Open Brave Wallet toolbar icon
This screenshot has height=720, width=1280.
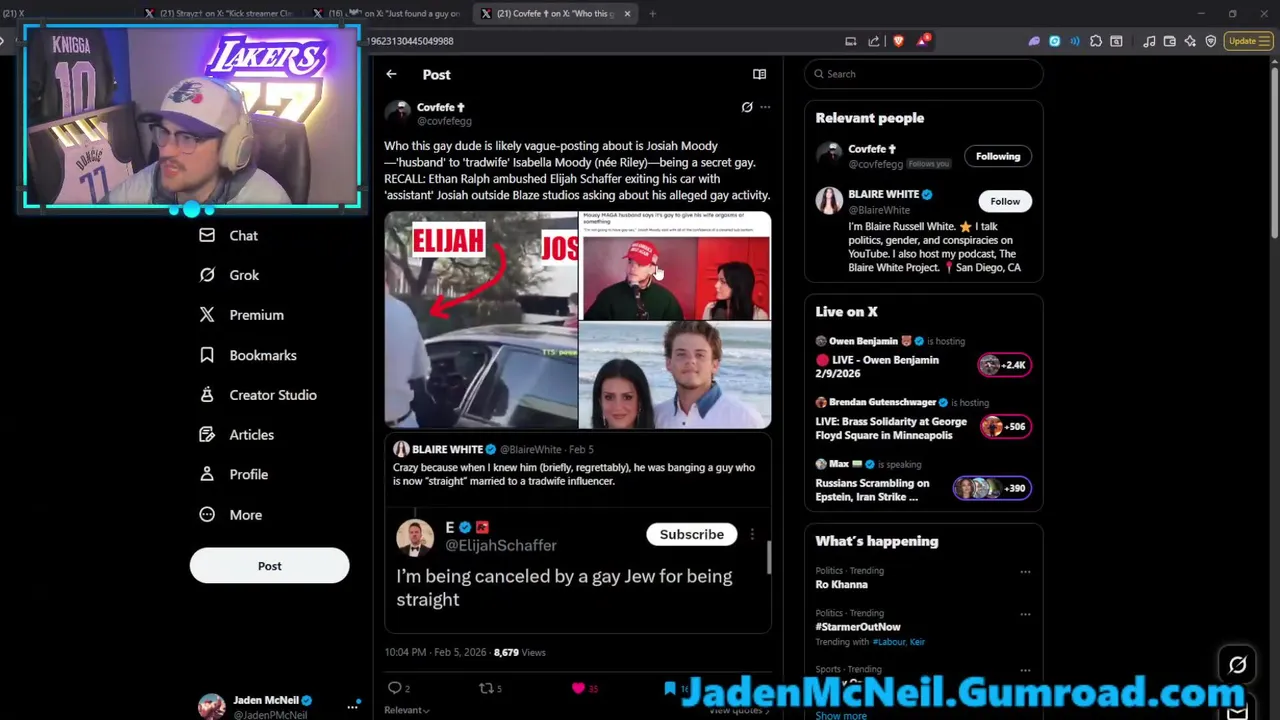pyautogui.click(x=1169, y=41)
